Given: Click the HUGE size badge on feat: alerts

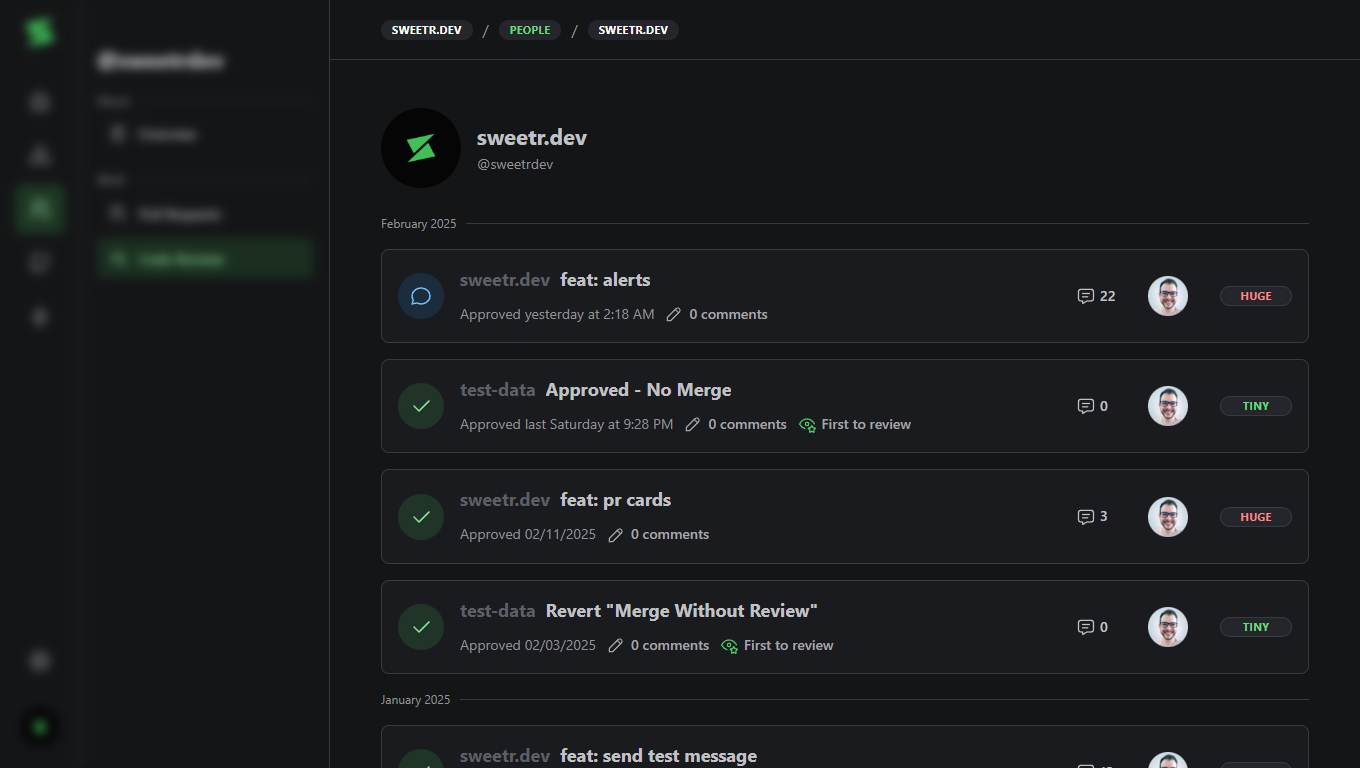Looking at the screenshot, I should coord(1256,296).
